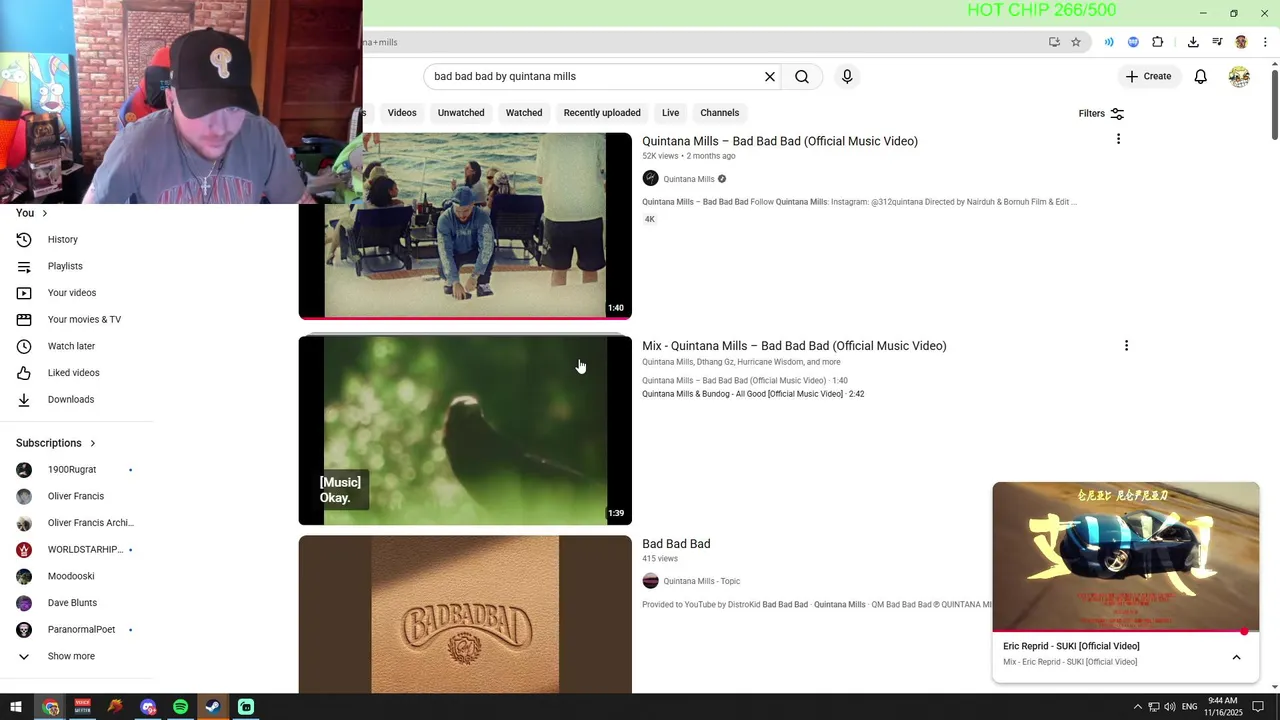Open Chrome media control icon
1280x720 pixels.
point(1217,42)
